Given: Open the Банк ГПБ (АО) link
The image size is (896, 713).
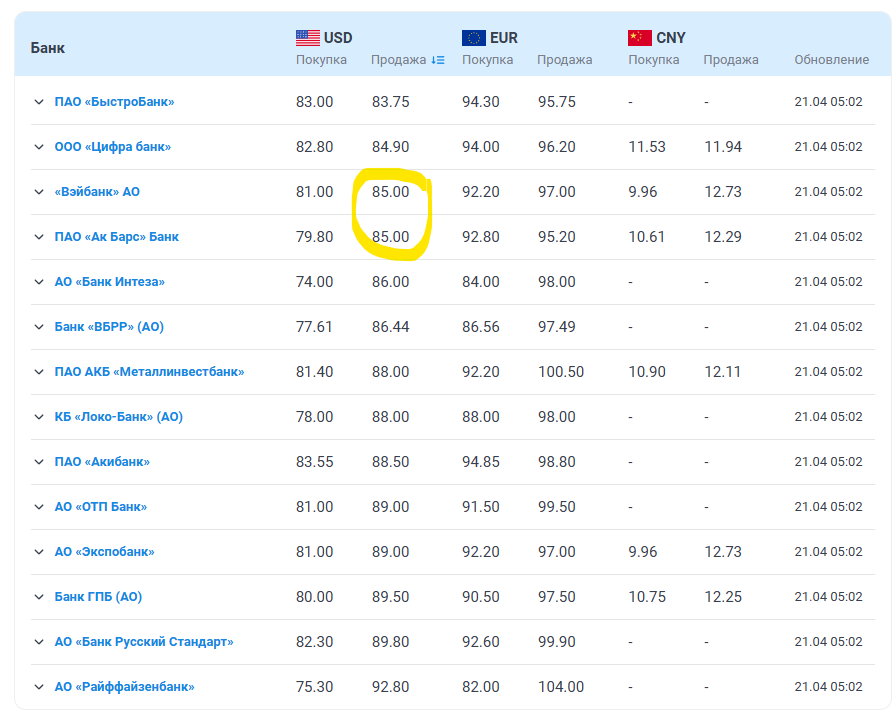Looking at the screenshot, I should (98, 596).
